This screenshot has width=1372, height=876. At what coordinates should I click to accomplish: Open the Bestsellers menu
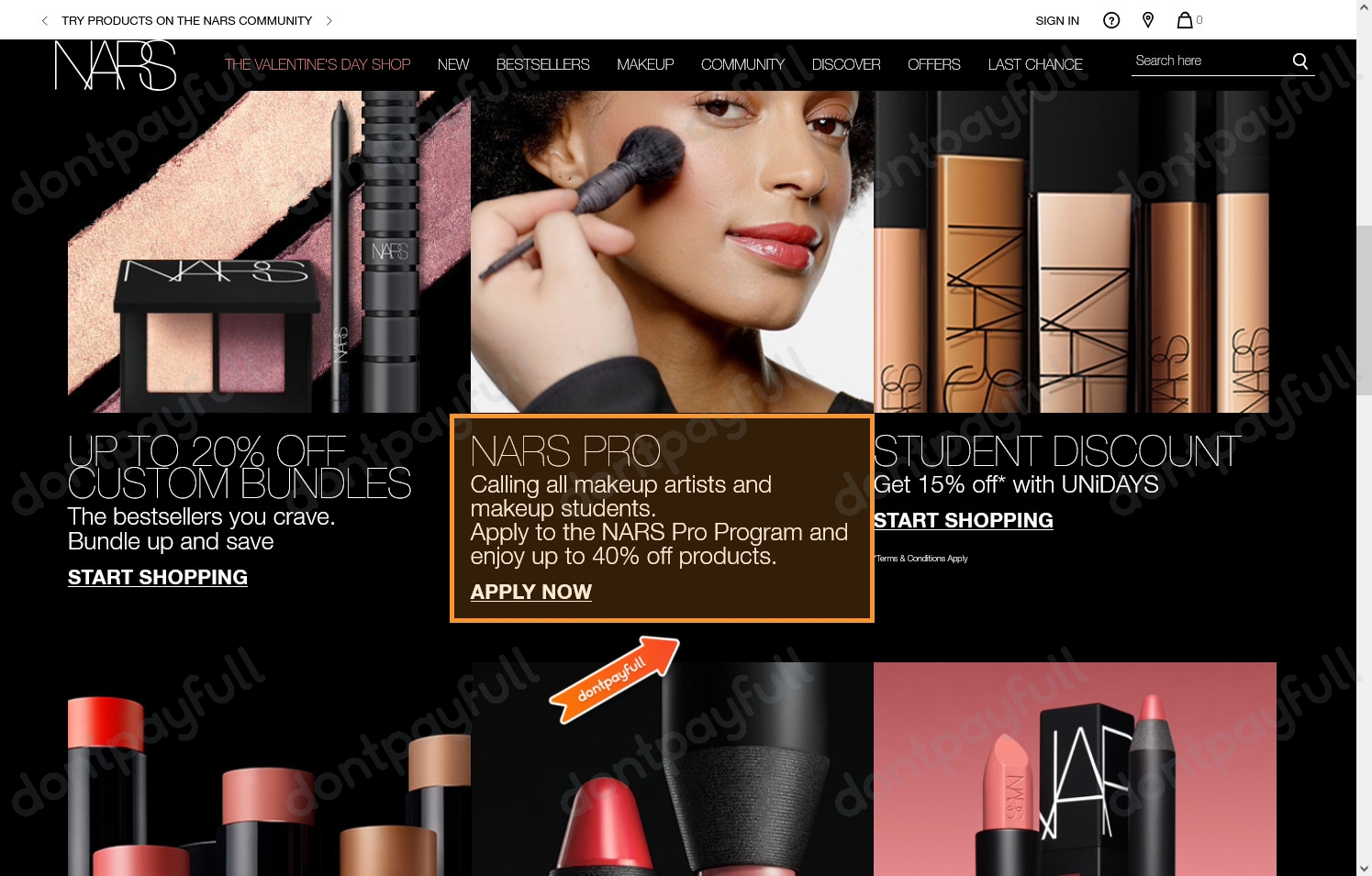(543, 64)
